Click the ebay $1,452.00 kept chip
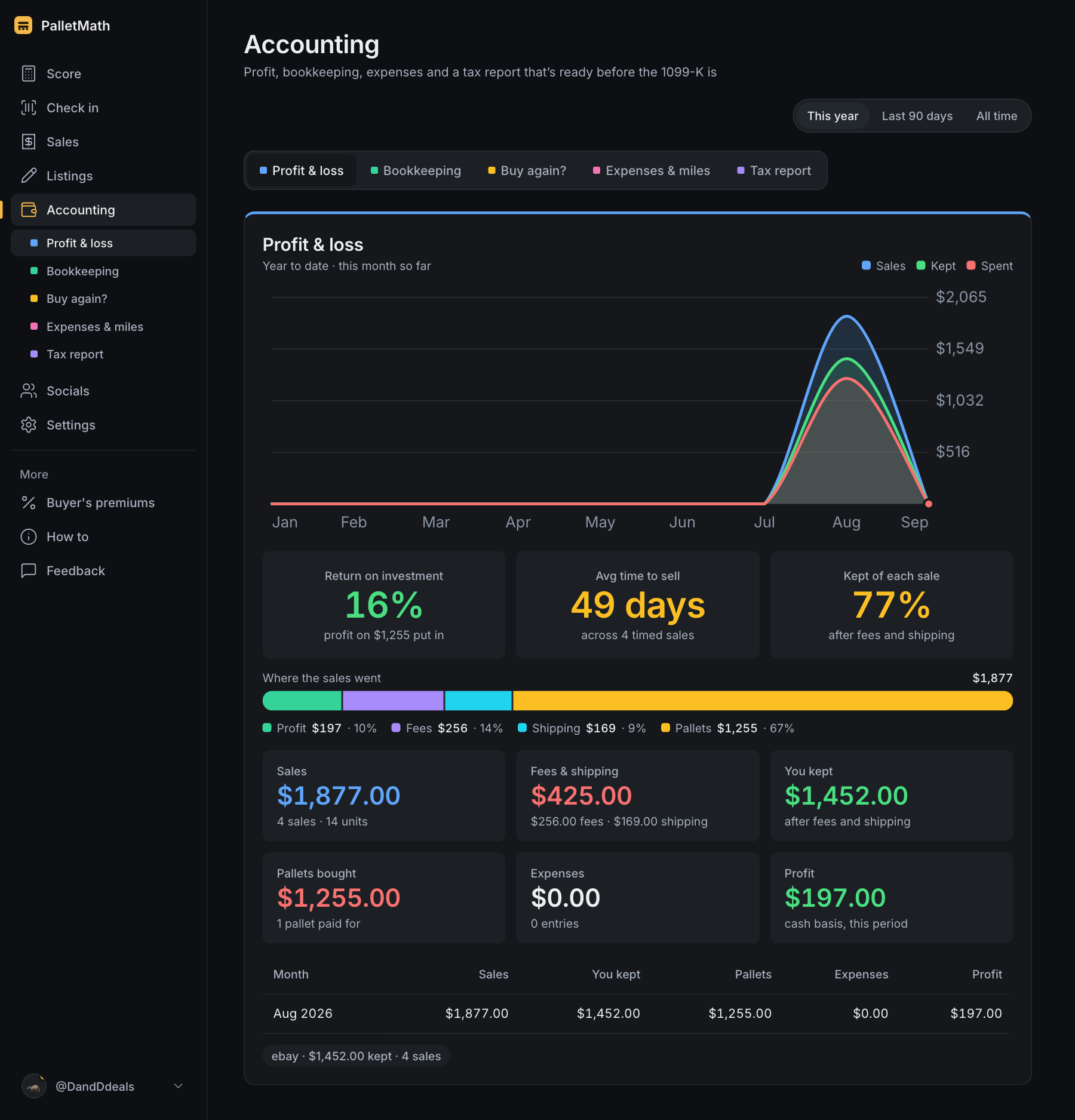Image resolution: width=1075 pixels, height=1120 pixels. click(x=357, y=1056)
